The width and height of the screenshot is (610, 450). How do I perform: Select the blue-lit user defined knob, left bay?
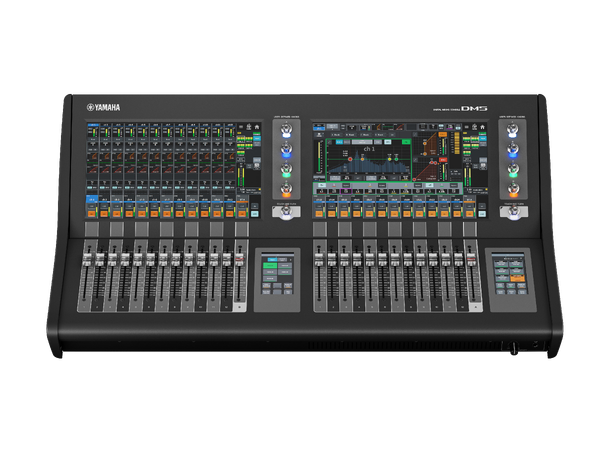(x=286, y=150)
